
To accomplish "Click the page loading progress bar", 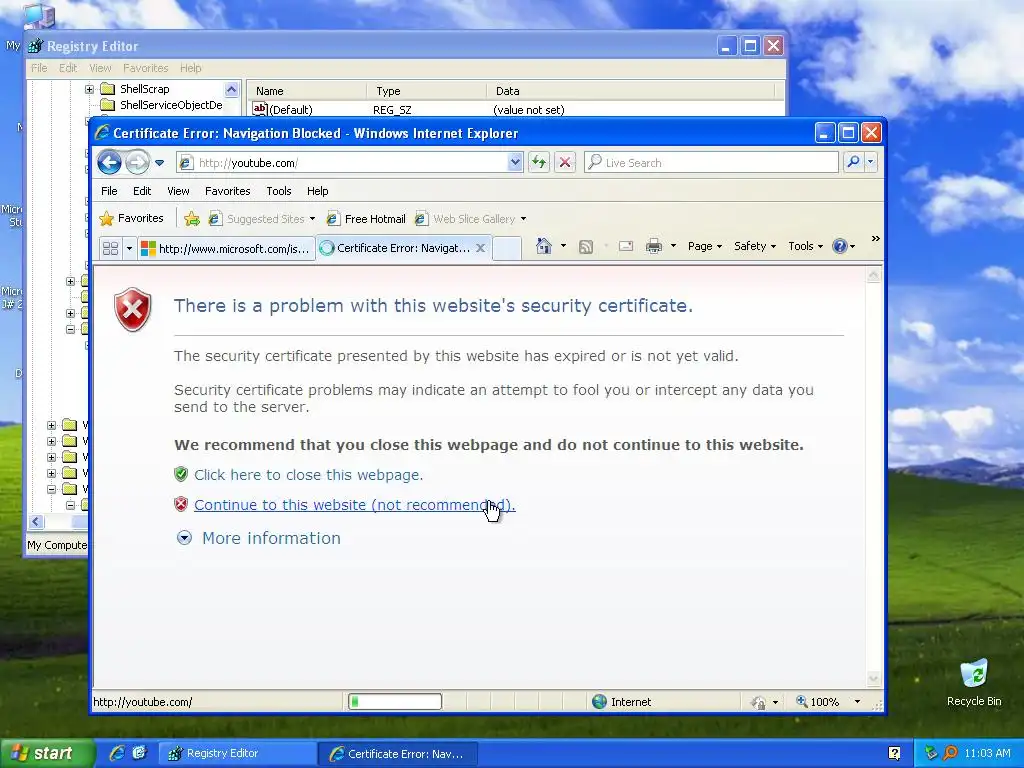I will [x=394, y=702].
